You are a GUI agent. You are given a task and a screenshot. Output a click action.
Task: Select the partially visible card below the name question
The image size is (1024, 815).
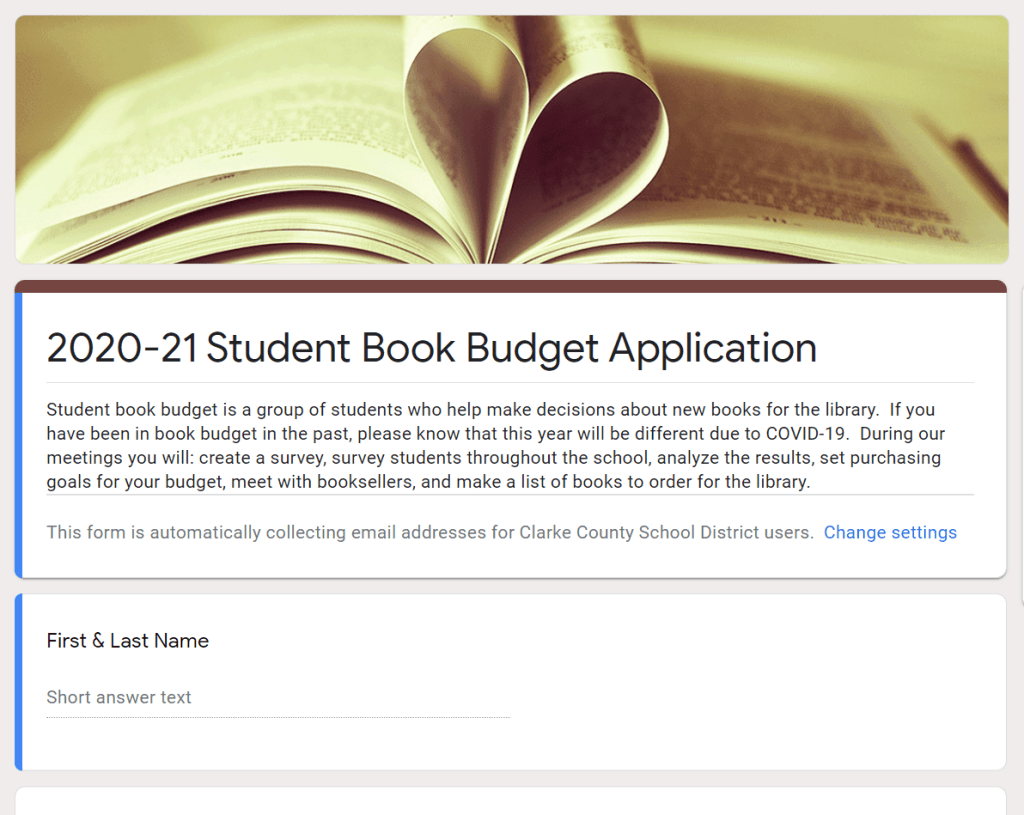click(510, 802)
